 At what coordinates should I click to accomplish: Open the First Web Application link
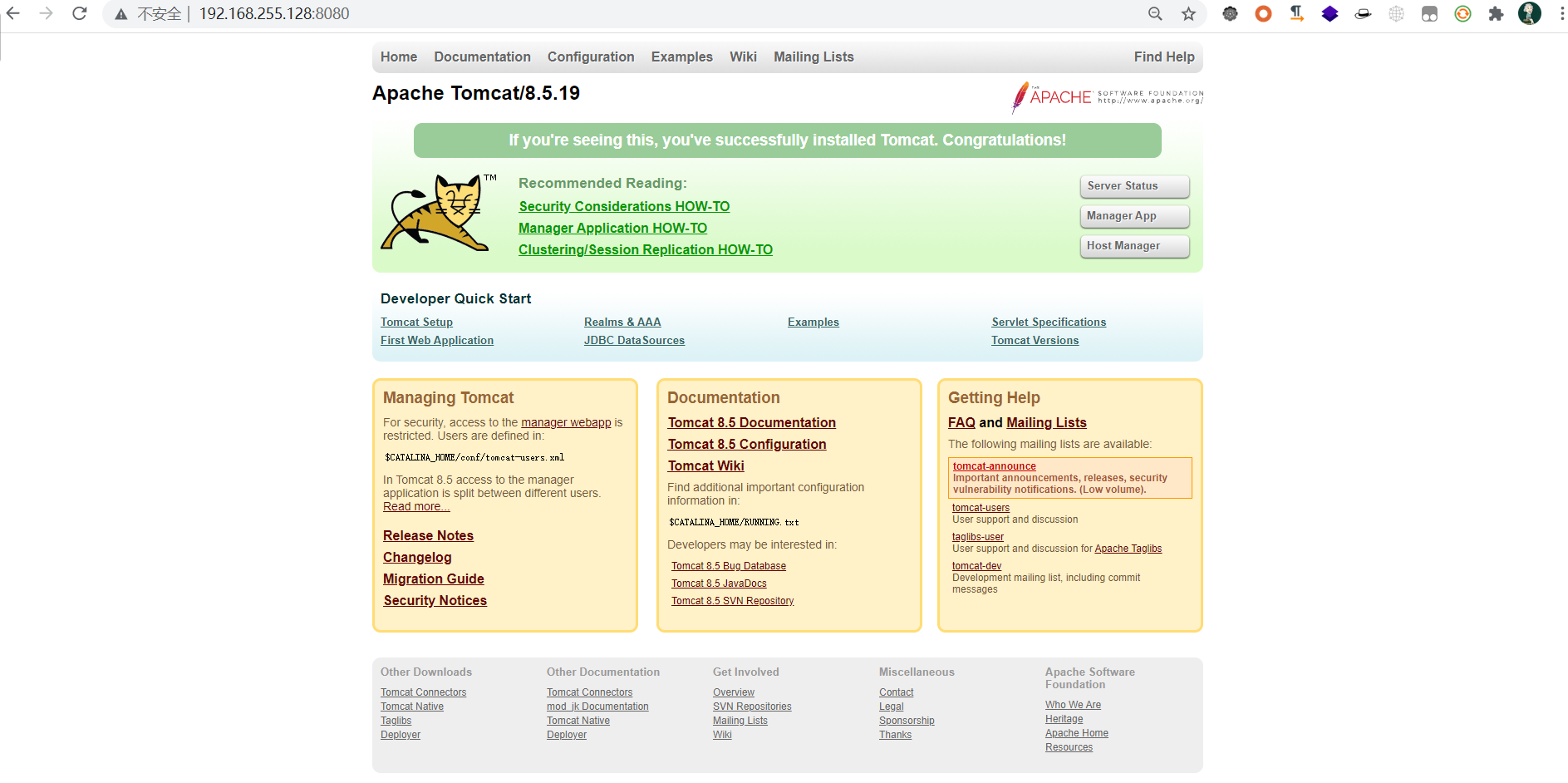437,340
